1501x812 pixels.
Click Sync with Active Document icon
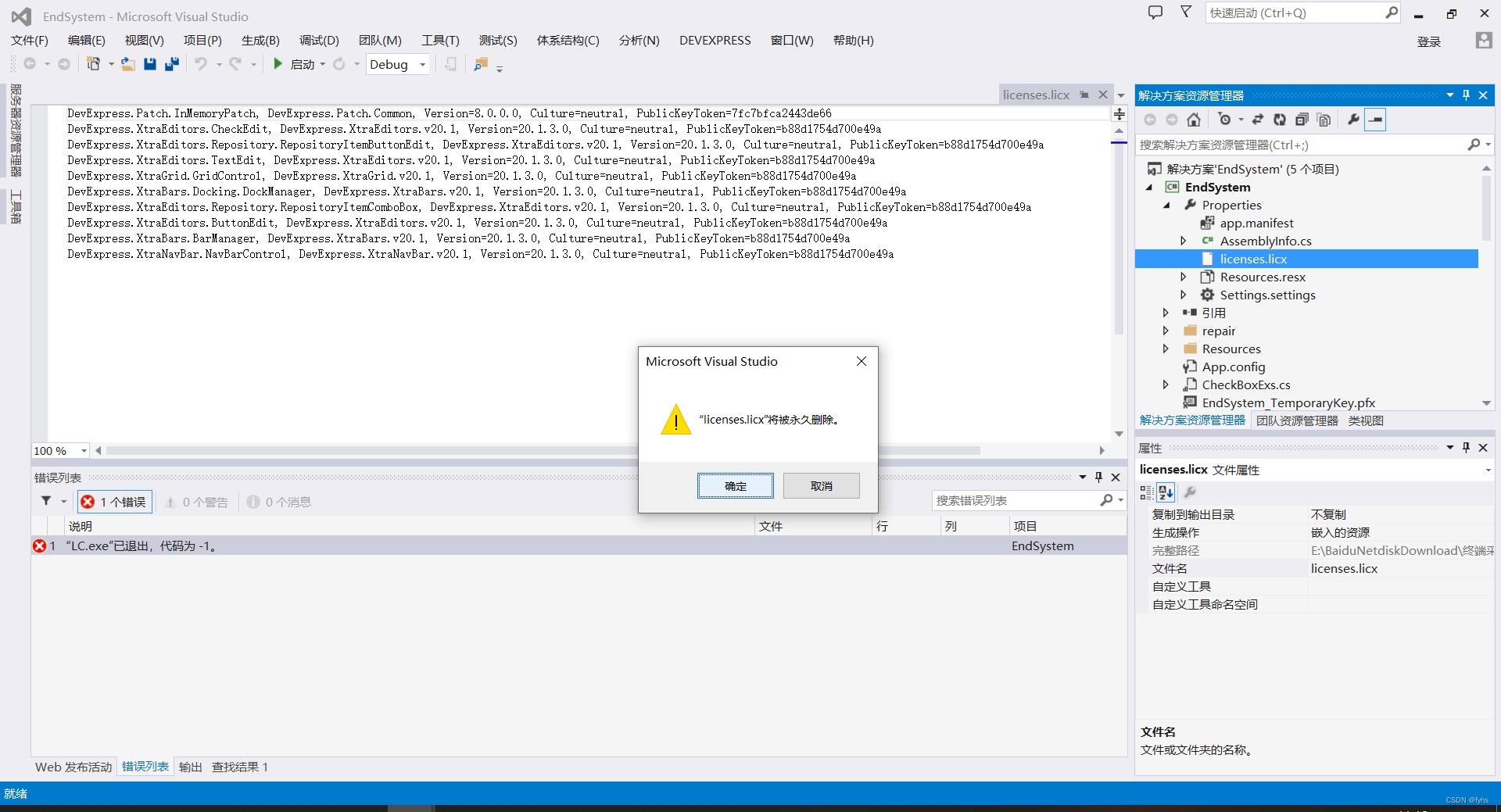(x=1258, y=120)
